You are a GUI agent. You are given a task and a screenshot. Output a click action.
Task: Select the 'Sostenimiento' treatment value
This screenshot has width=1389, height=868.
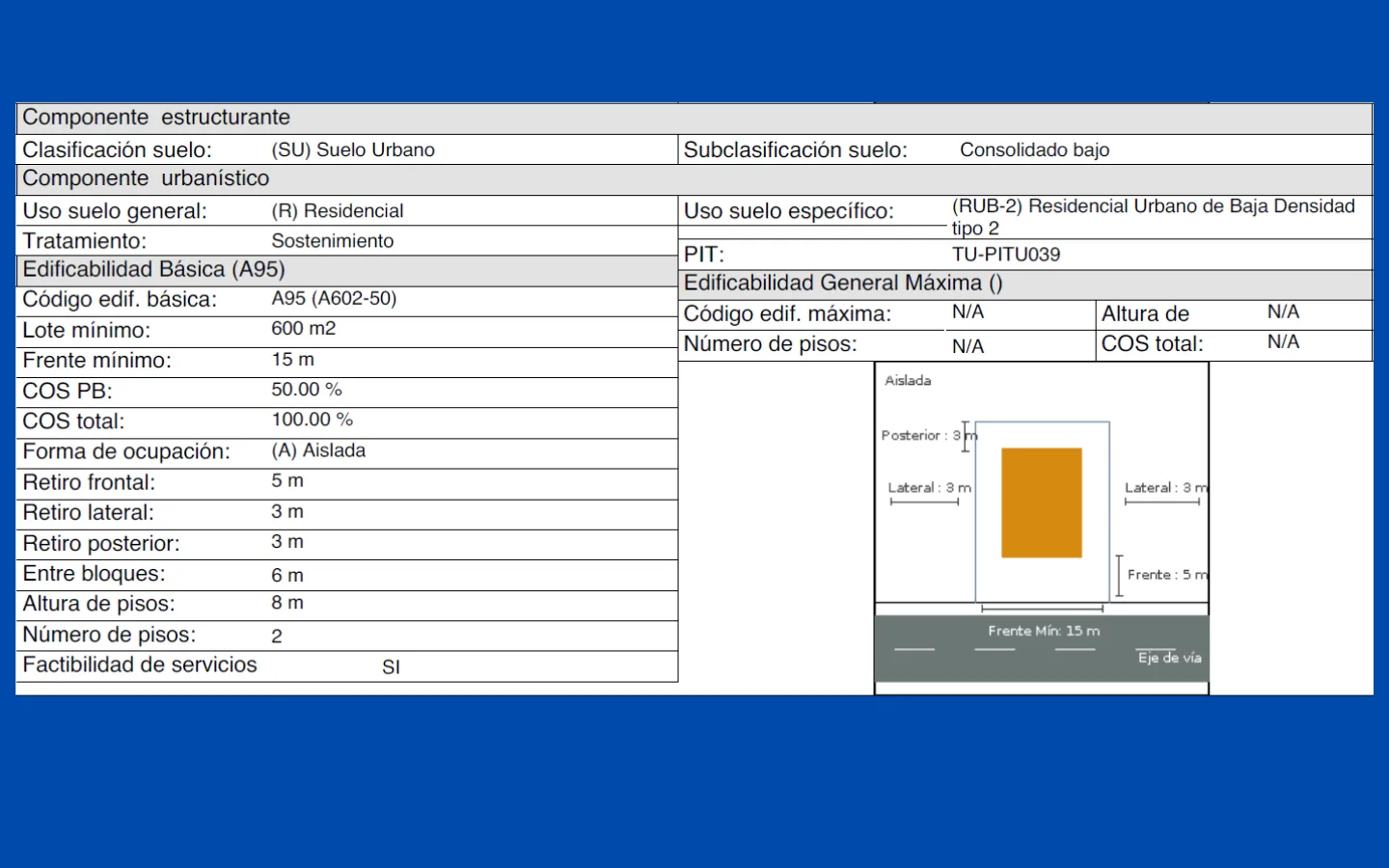[x=333, y=241]
